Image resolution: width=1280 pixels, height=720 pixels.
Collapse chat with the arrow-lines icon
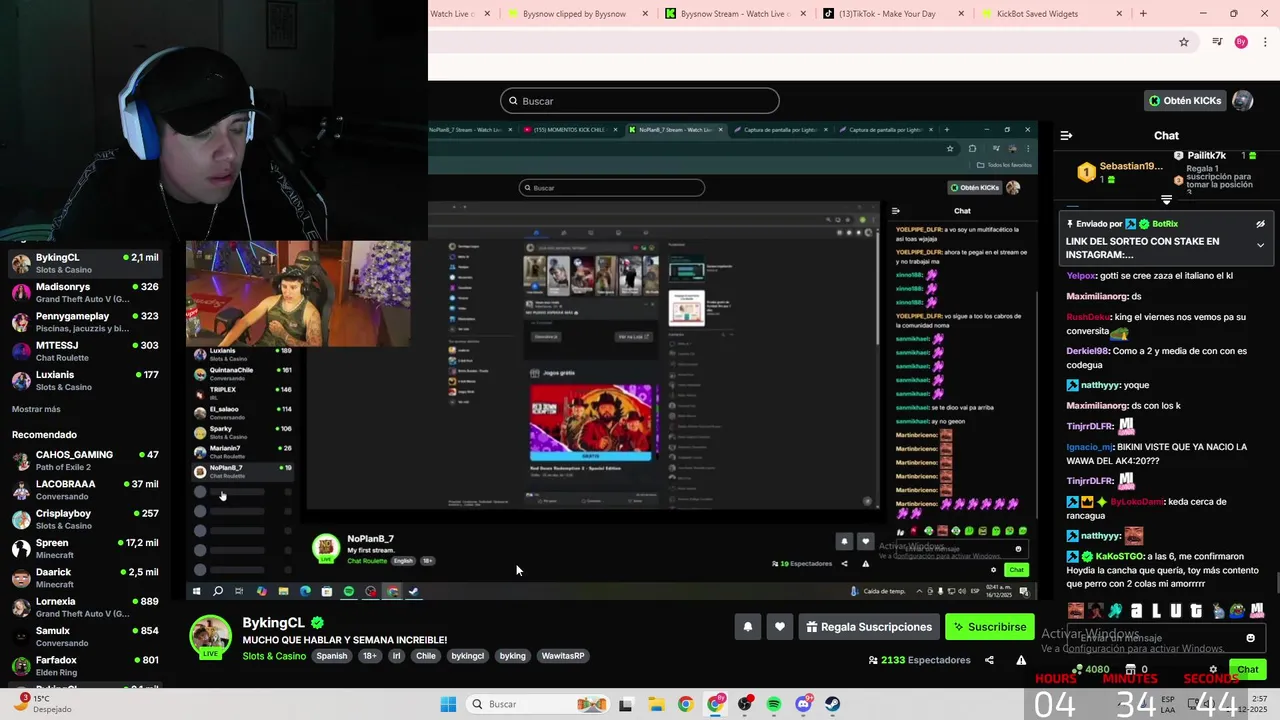(1066, 135)
